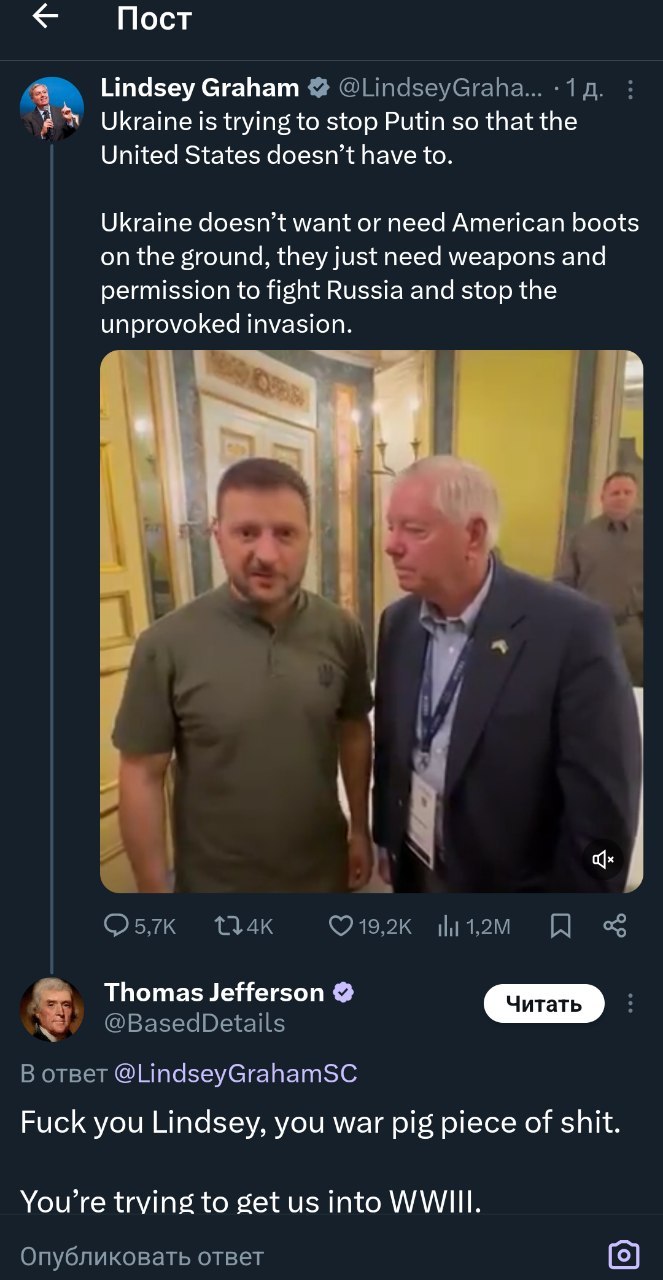This screenshot has width=663, height=1280.
Task: Click the Читать follow button
Action: (544, 1004)
